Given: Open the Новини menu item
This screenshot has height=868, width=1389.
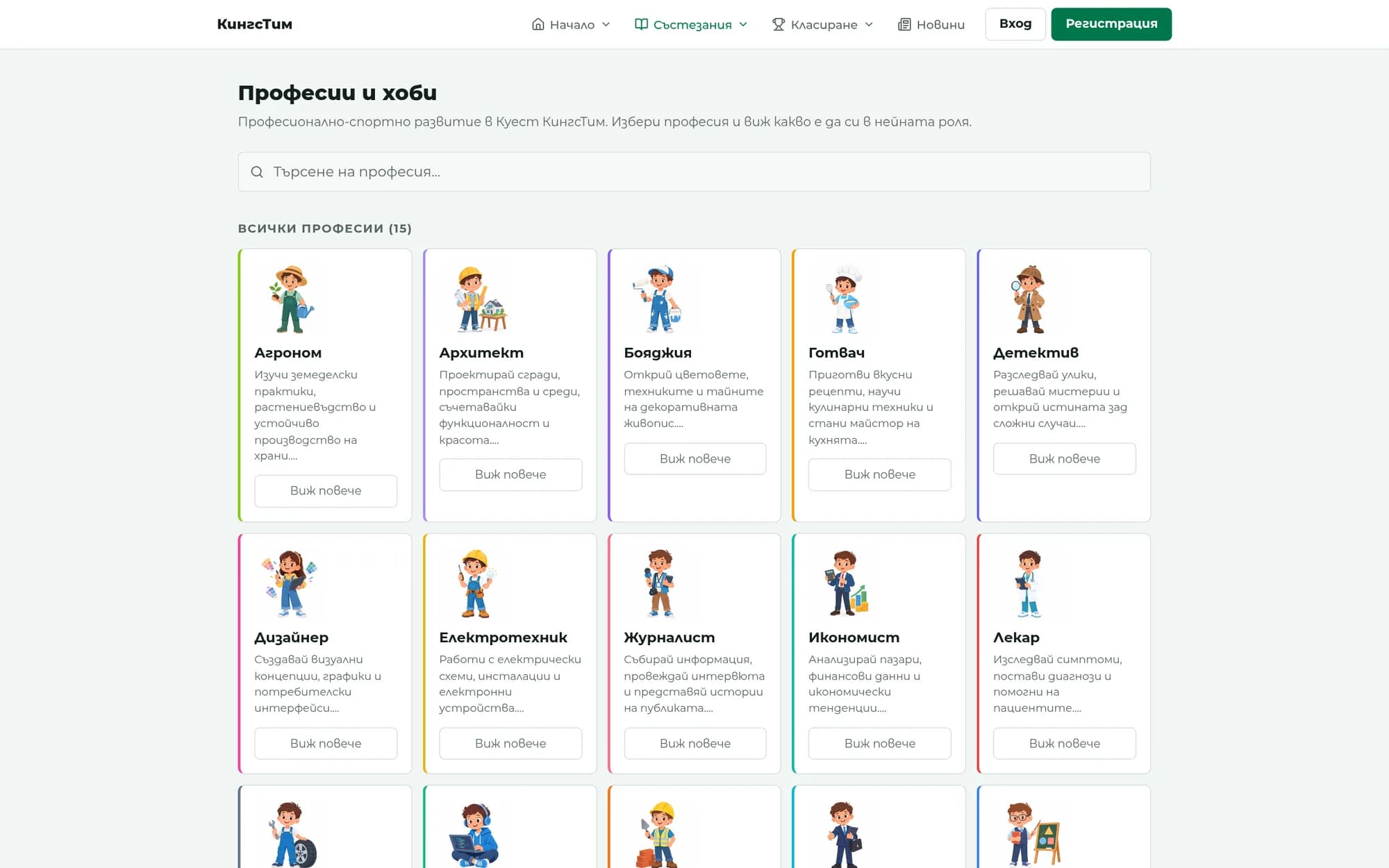Looking at the screenshot, I should (931, 24).
